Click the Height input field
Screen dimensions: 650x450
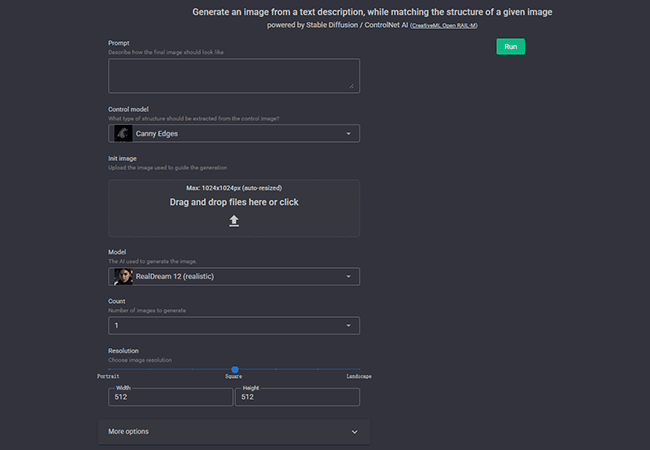[x=297, y=397]
